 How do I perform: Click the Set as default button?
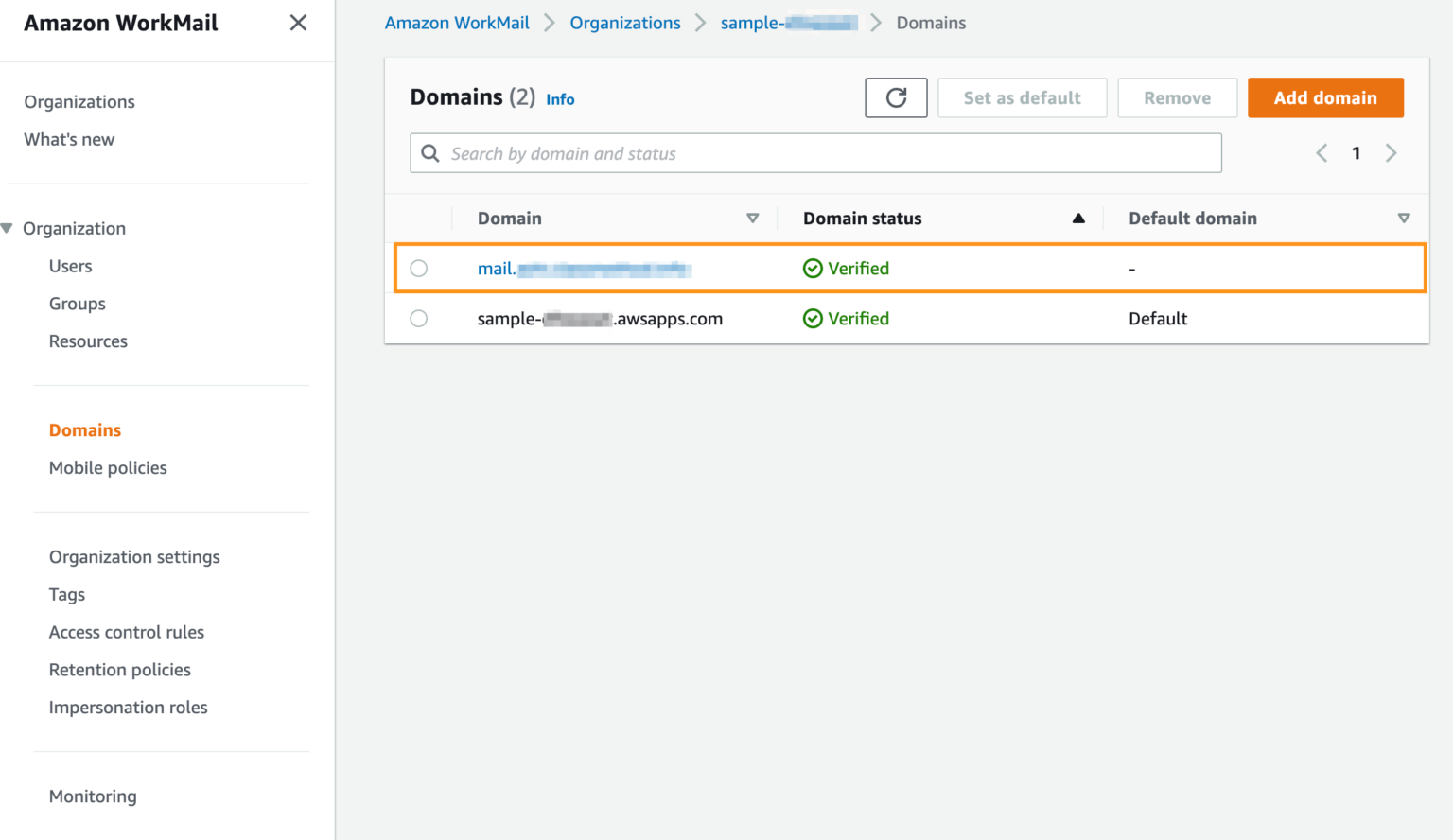coord(1022,97)
